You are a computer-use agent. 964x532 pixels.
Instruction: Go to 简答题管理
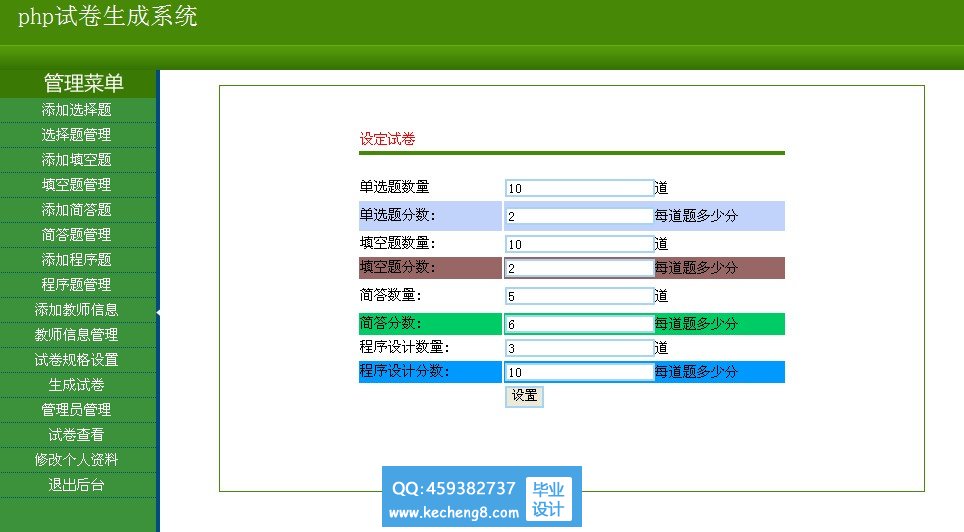coord(76,235)
